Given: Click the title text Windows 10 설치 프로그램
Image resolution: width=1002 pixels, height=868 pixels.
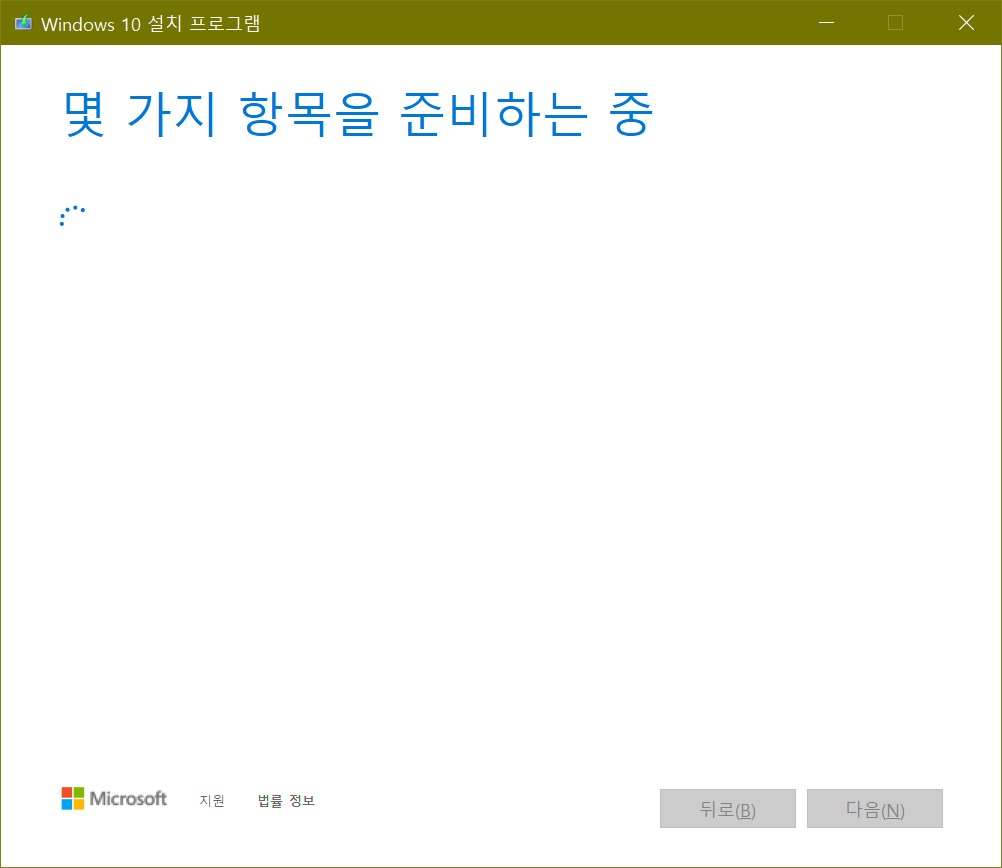Looking at the screenshot, I should pos(151,24).
